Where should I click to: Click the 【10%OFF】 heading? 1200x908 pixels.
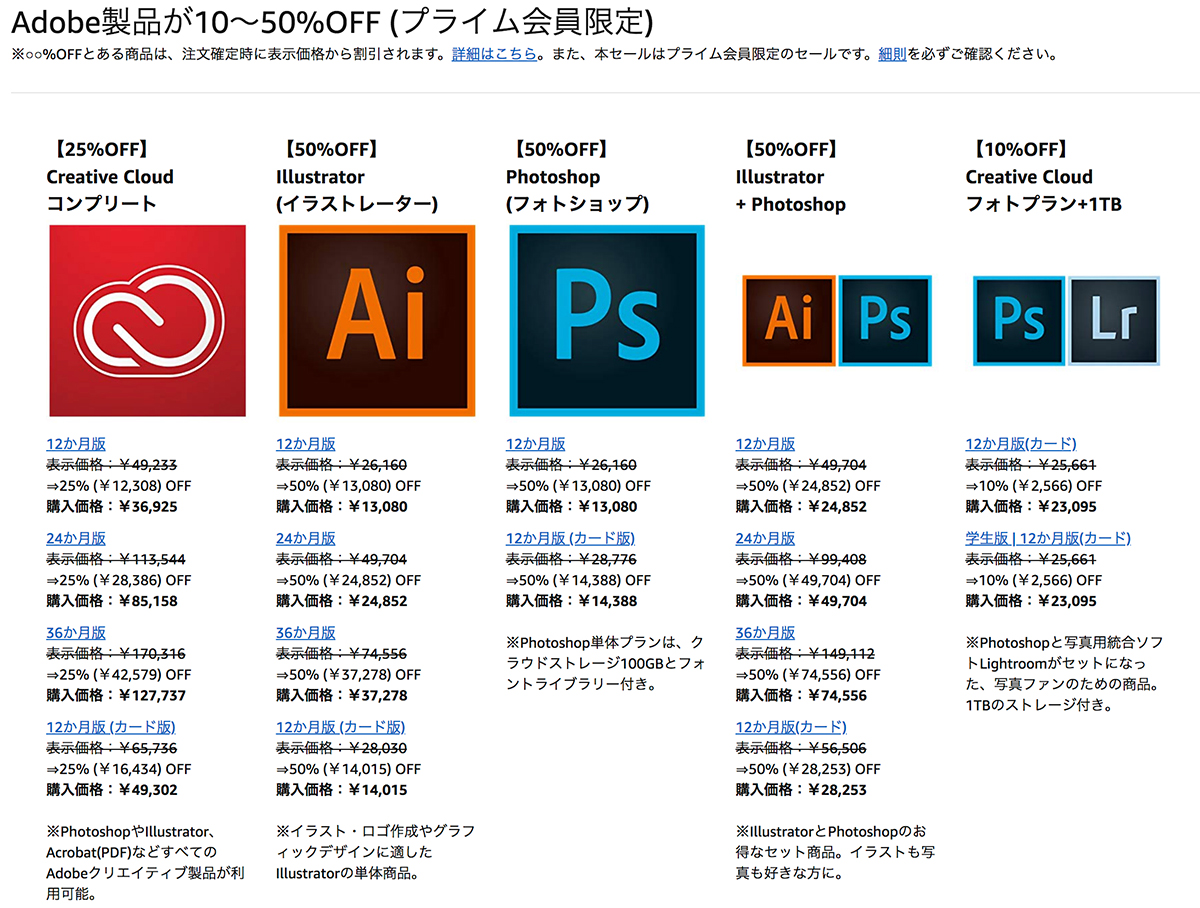[x=1020, y=150]
